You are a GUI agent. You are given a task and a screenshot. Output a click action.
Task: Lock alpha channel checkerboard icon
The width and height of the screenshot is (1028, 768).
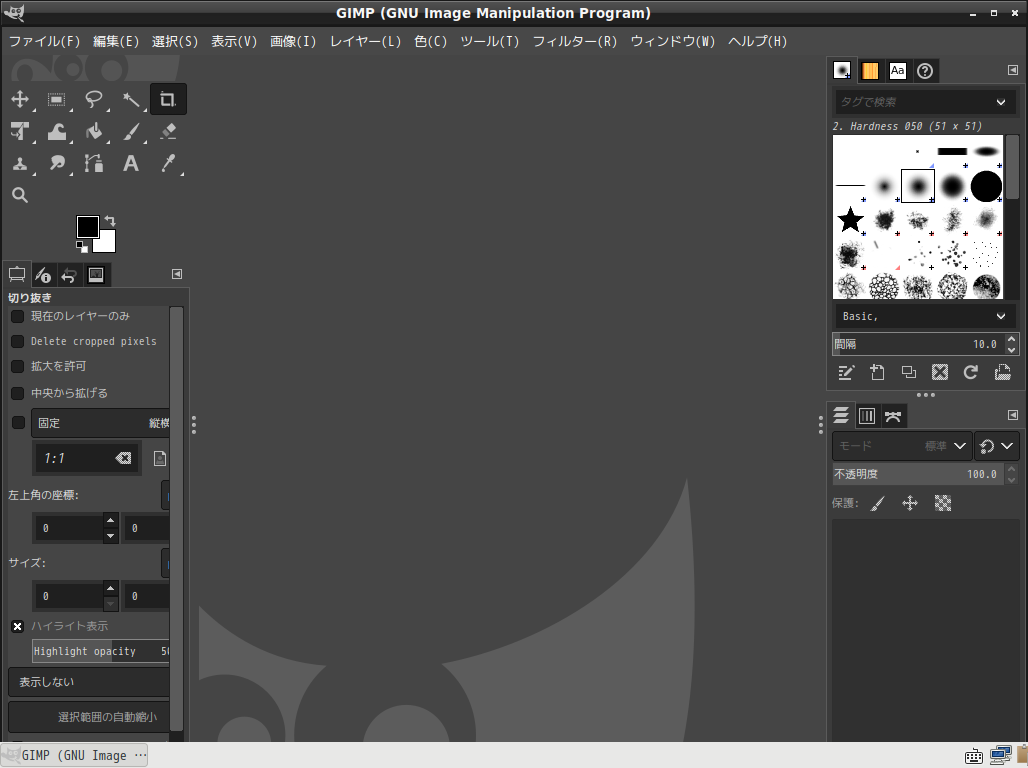tap(943, 503)
